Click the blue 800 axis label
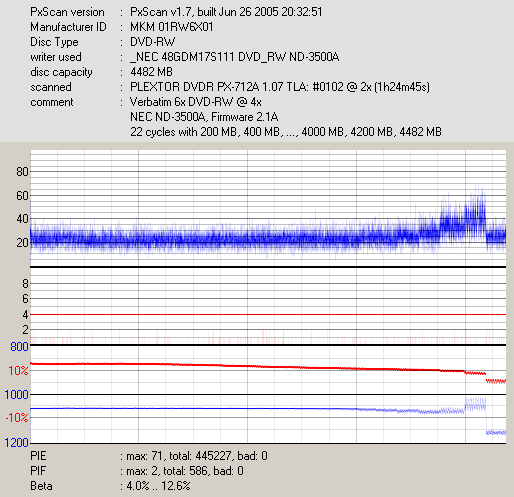Image resolution: width=514 pixels, height=497 pixels. pyautogui.click(x=19, y=347)
